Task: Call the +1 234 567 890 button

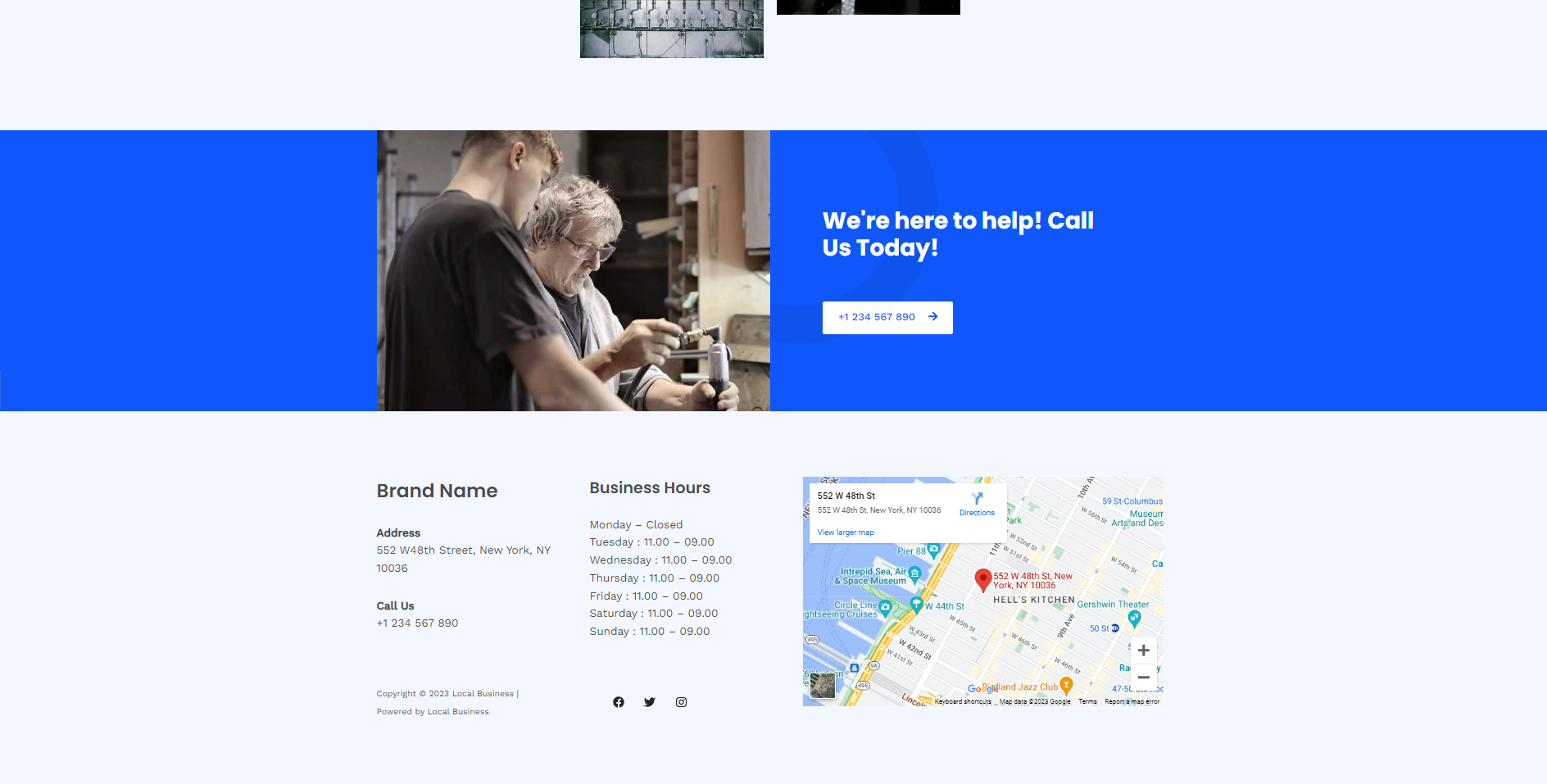Action: tap(887, 318)
